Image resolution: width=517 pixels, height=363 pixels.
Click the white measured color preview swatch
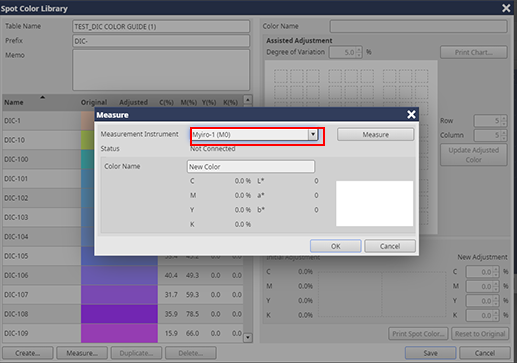pos(375,203)
